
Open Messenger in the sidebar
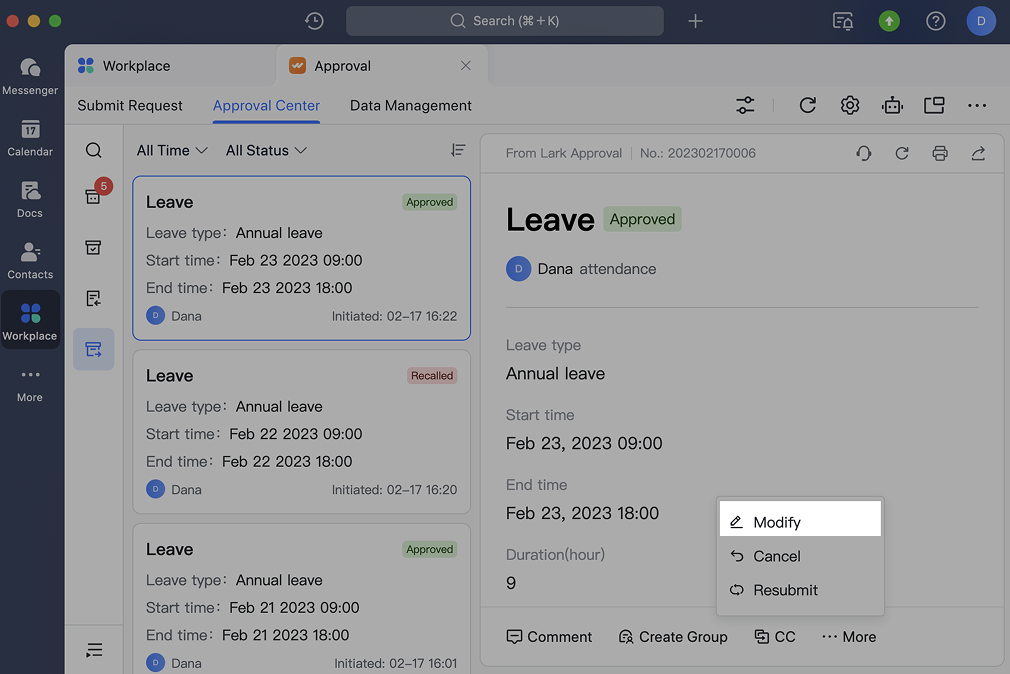30,76
